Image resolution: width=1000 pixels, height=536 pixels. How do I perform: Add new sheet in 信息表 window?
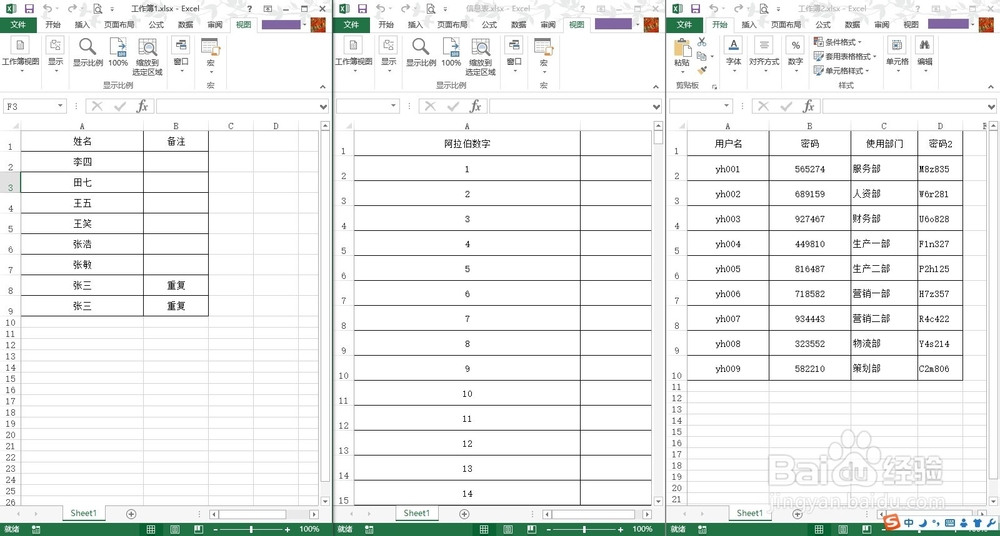tap(464, 513)
